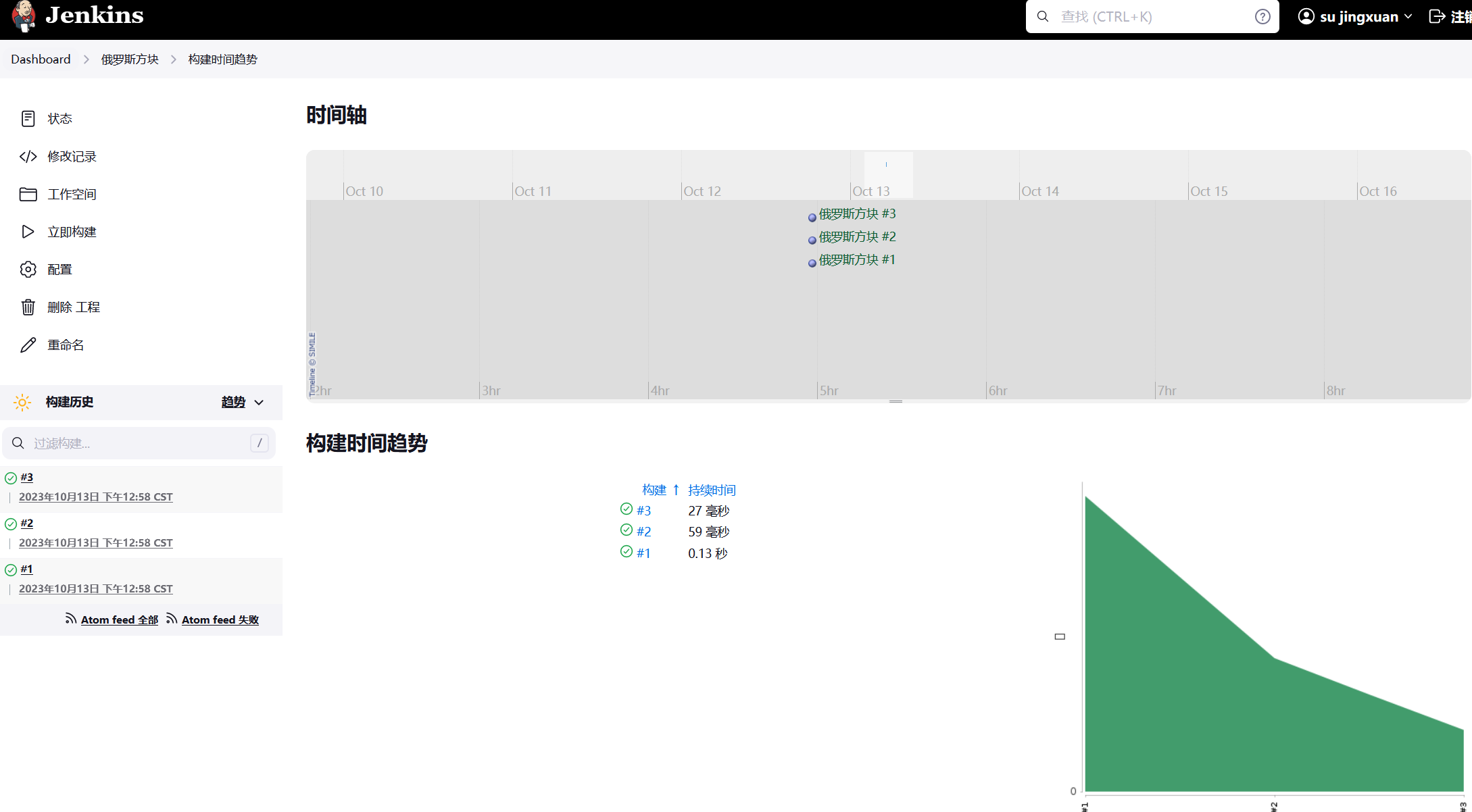1472x812 pixels.
Task: Go to Dashboard breadcrumb
Action: 41,59
